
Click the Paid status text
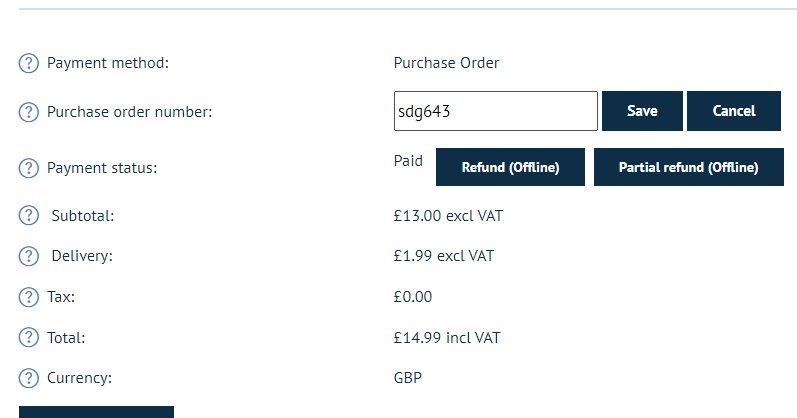408,161
